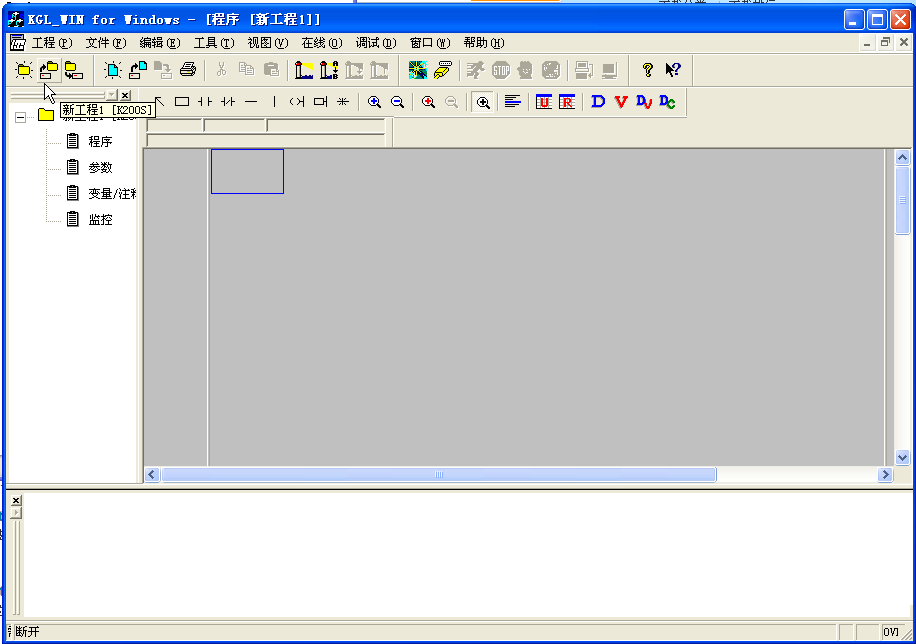Click the Find lighthouse icon

pos(304,70)
